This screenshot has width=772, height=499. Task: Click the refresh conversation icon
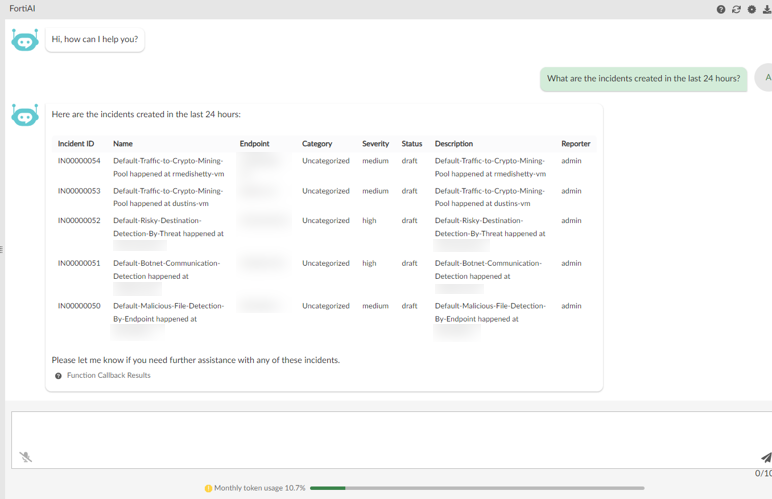pos(736,9)
